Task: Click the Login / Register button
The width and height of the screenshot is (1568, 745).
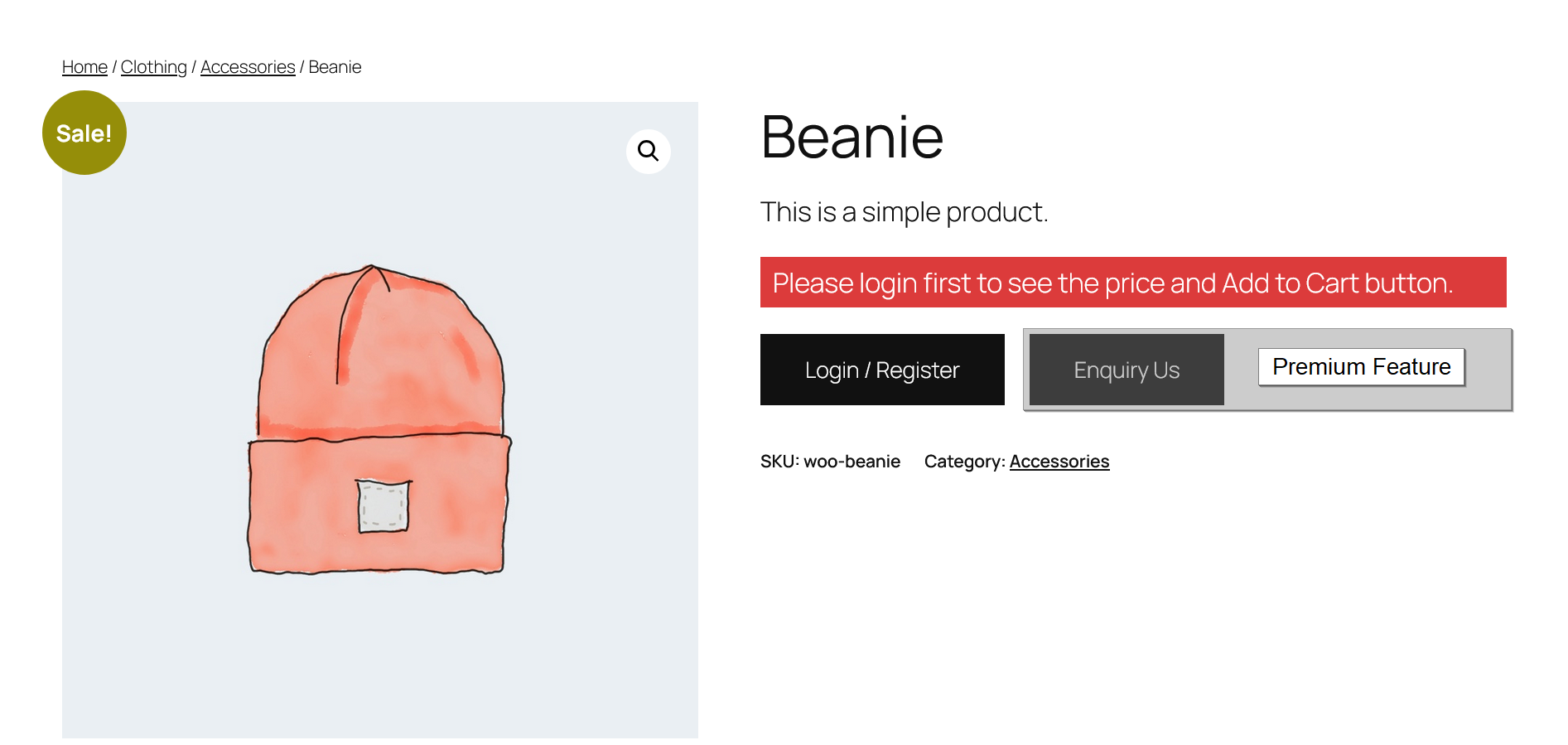Action: point(882,370)
